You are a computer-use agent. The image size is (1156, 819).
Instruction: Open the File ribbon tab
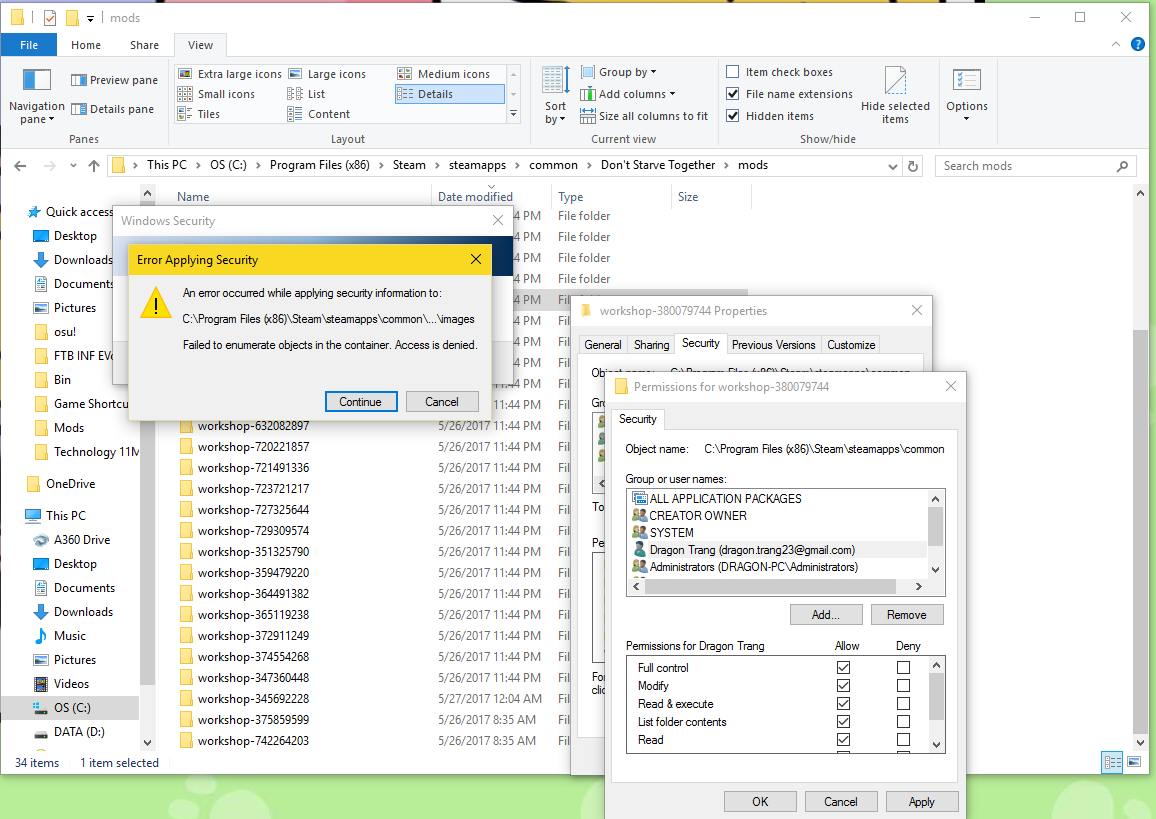(x=29, y=45)
